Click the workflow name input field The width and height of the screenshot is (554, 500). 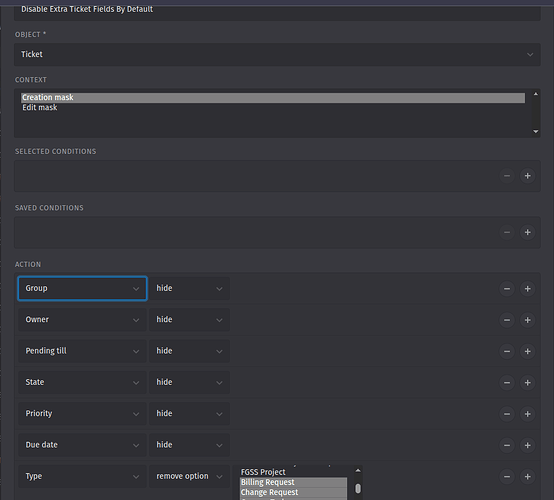coord(277,10)
